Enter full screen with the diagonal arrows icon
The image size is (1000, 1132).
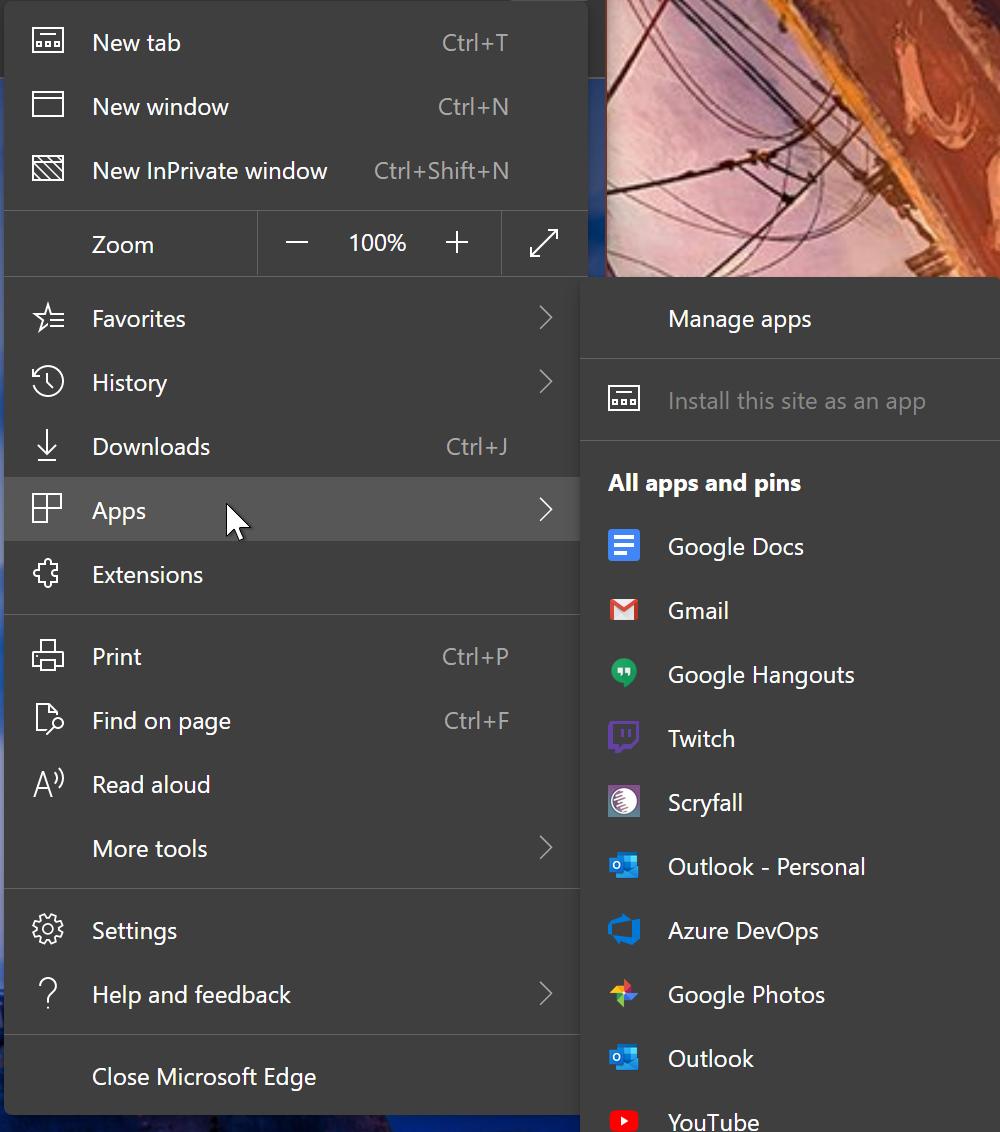click(544, 243)
